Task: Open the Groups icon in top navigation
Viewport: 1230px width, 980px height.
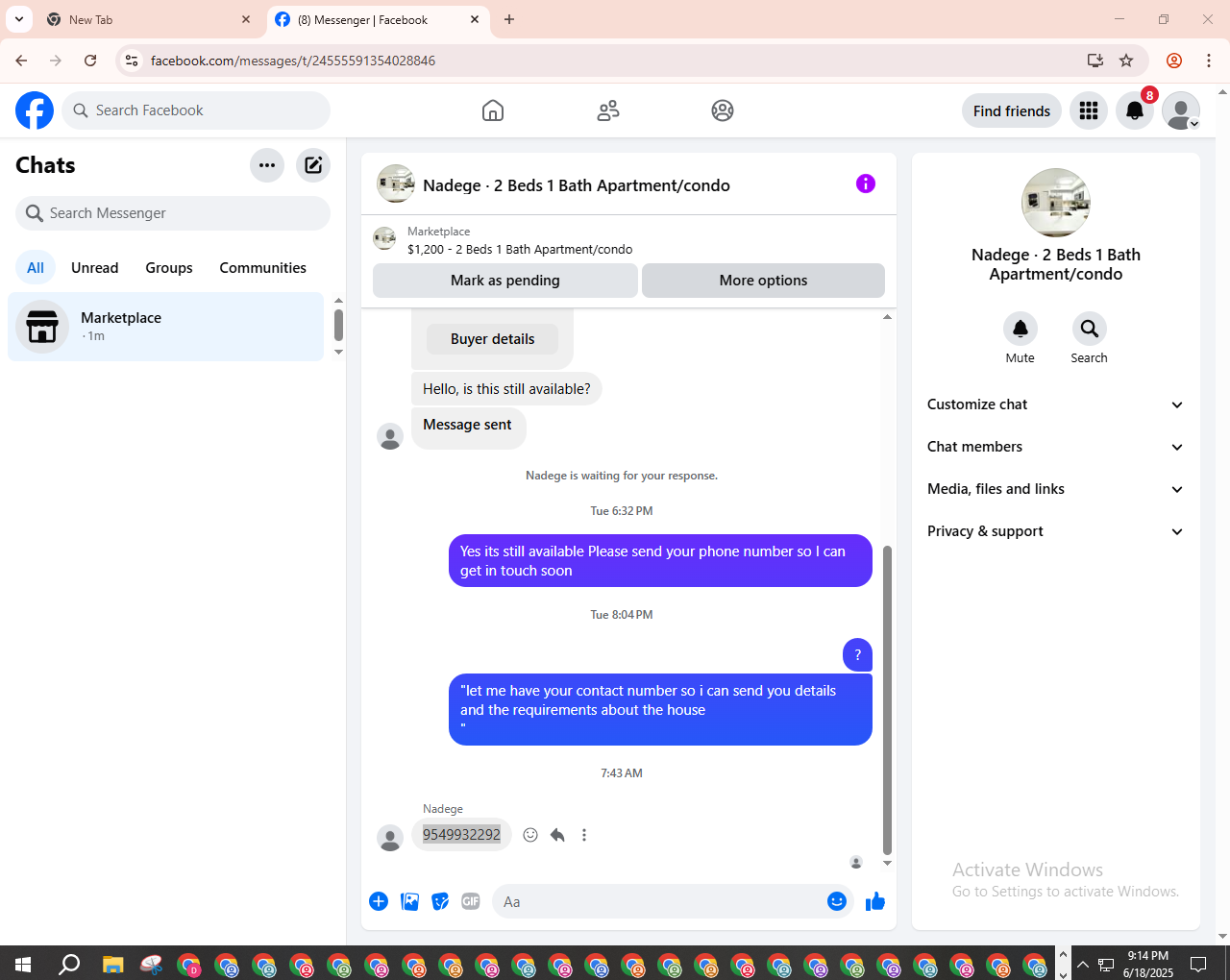Action: click(723, 110)
